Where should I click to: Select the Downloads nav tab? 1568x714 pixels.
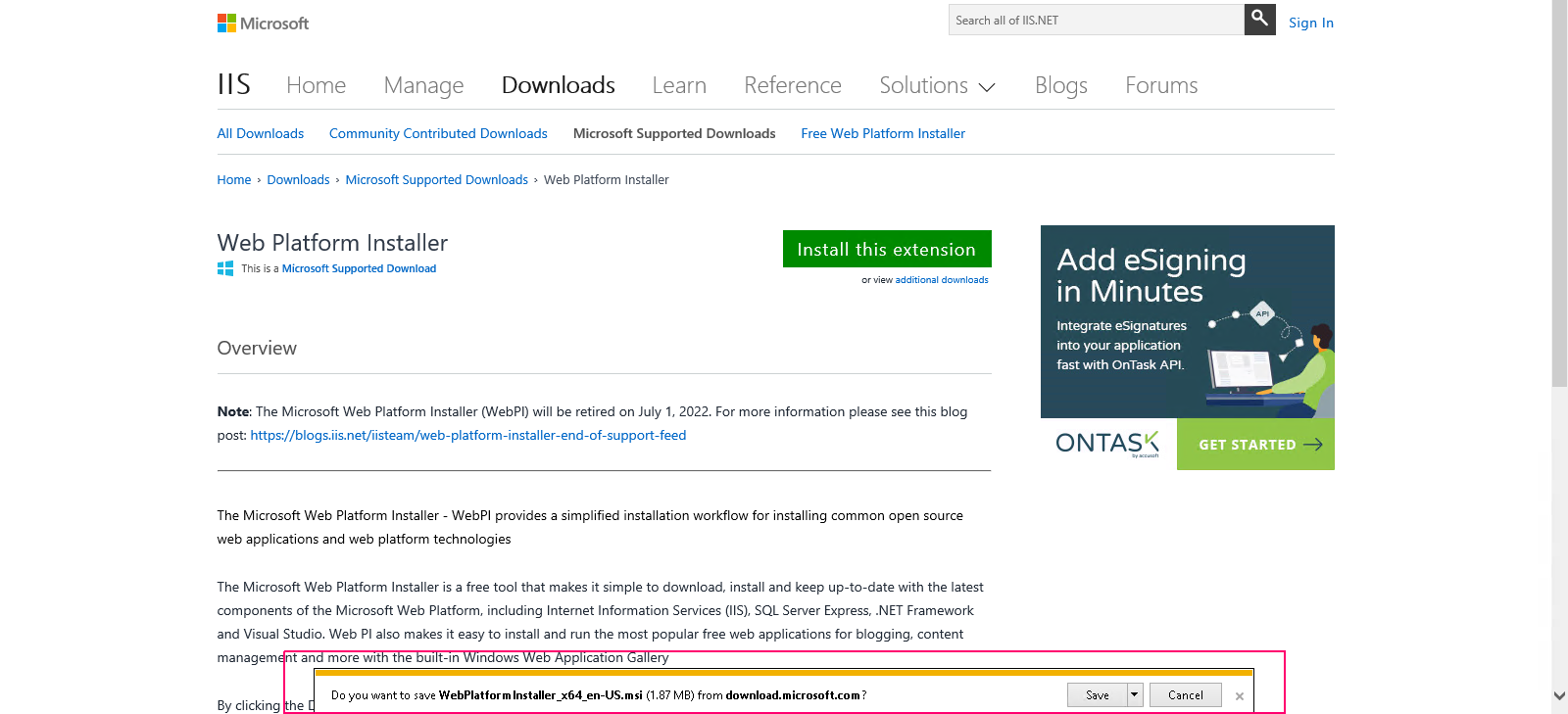558,85
